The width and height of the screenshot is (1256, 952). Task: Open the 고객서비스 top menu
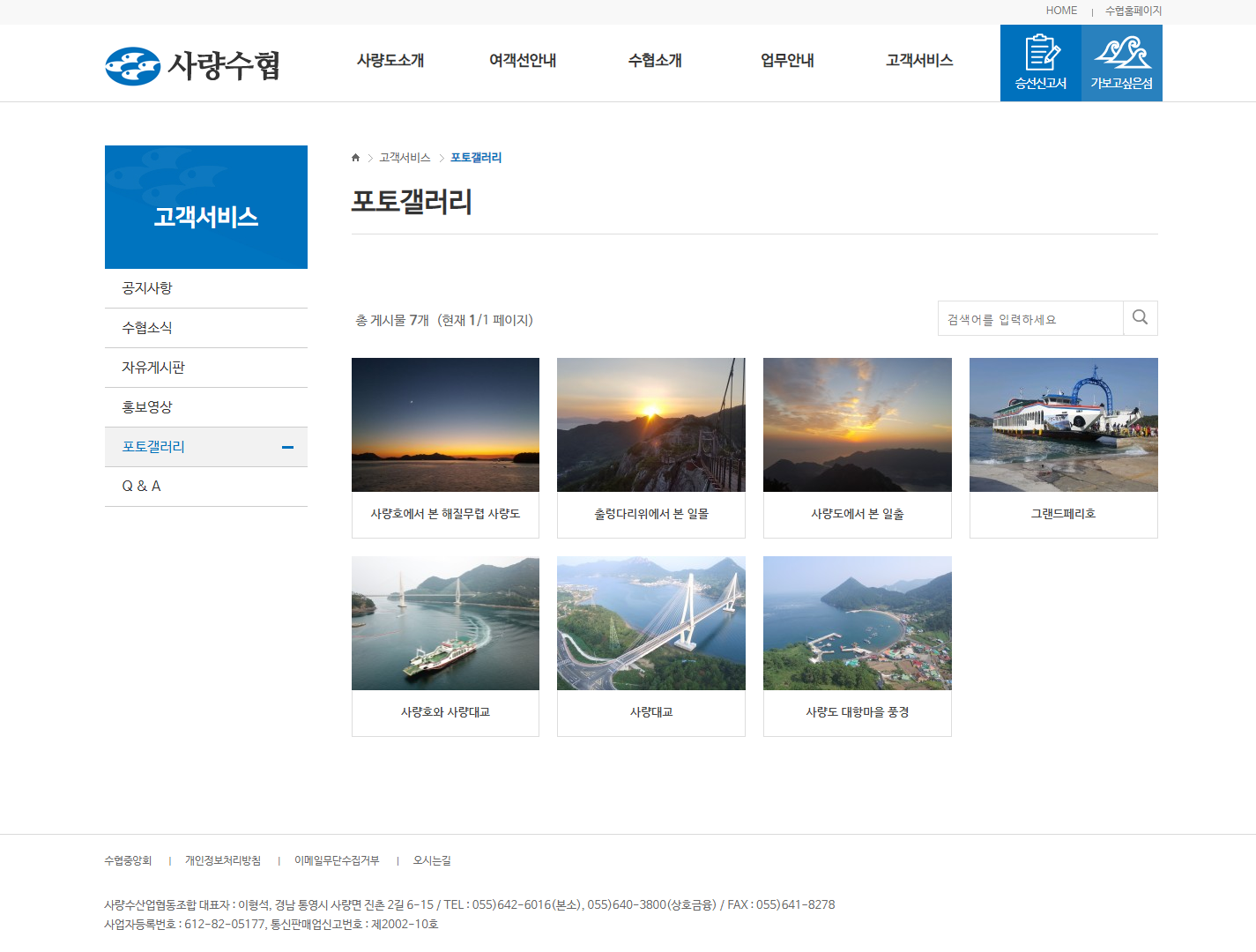point(919,60)
